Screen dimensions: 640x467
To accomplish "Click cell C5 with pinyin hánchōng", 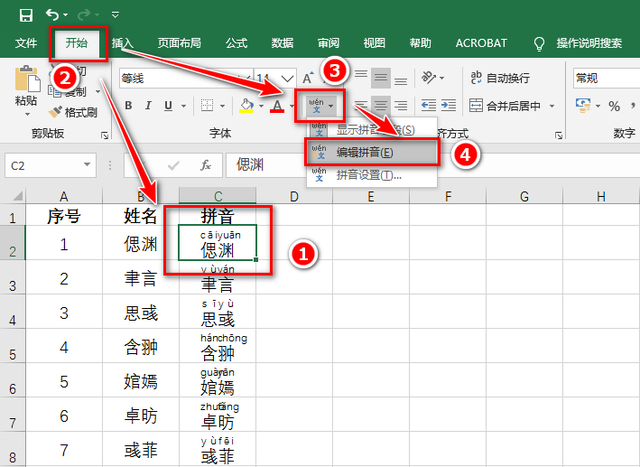I will coord(218,347).
